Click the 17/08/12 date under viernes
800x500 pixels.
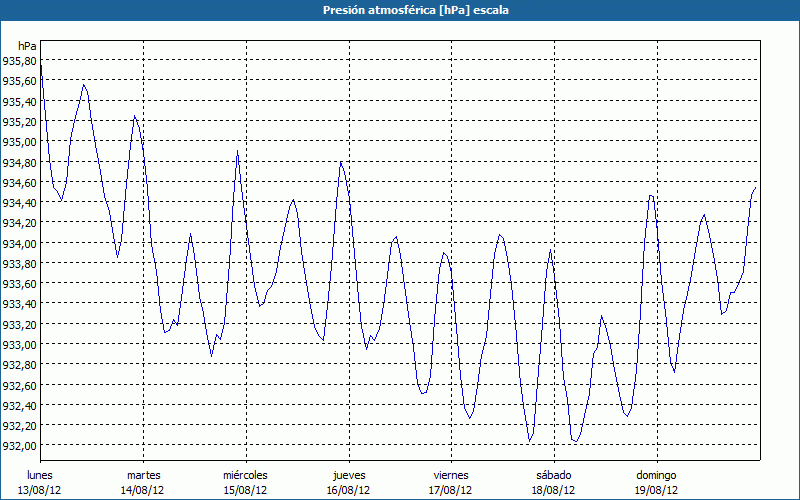(451, 490)
